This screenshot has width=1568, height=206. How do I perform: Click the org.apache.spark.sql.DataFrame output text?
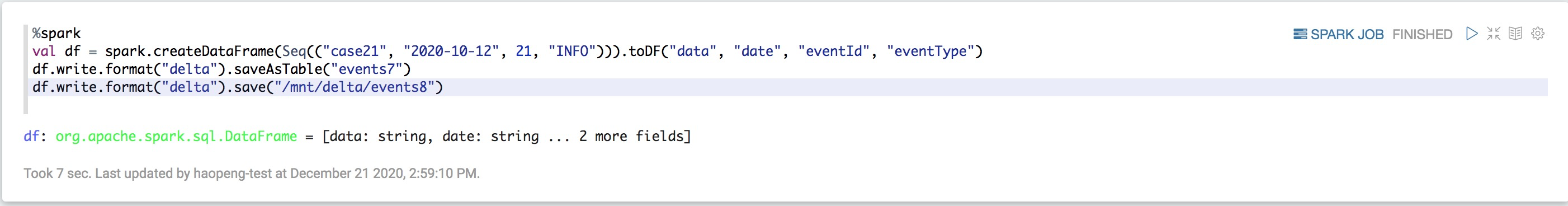click(x=176, y=136)
